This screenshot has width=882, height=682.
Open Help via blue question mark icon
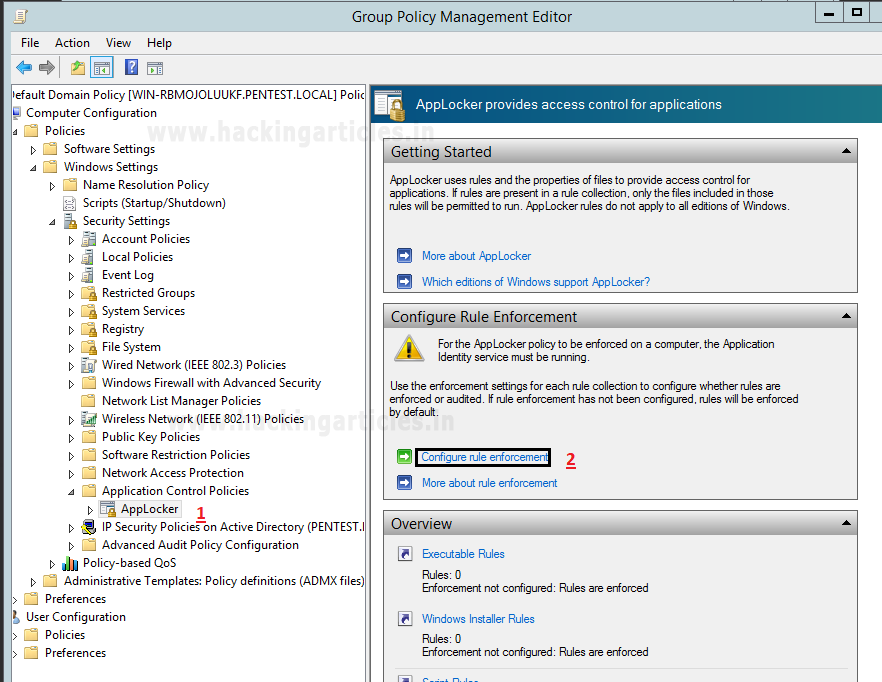tap(131, 68)
